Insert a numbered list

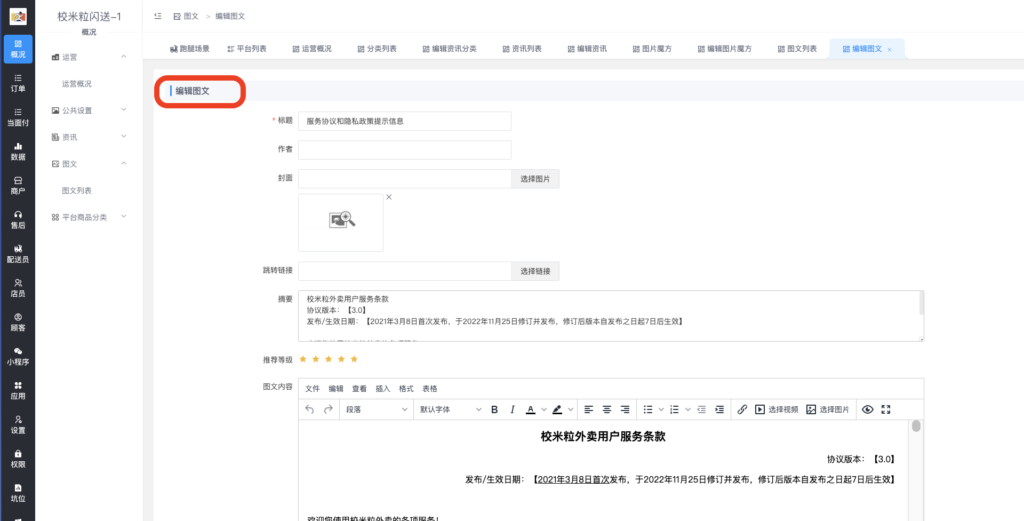click(675, 409)
